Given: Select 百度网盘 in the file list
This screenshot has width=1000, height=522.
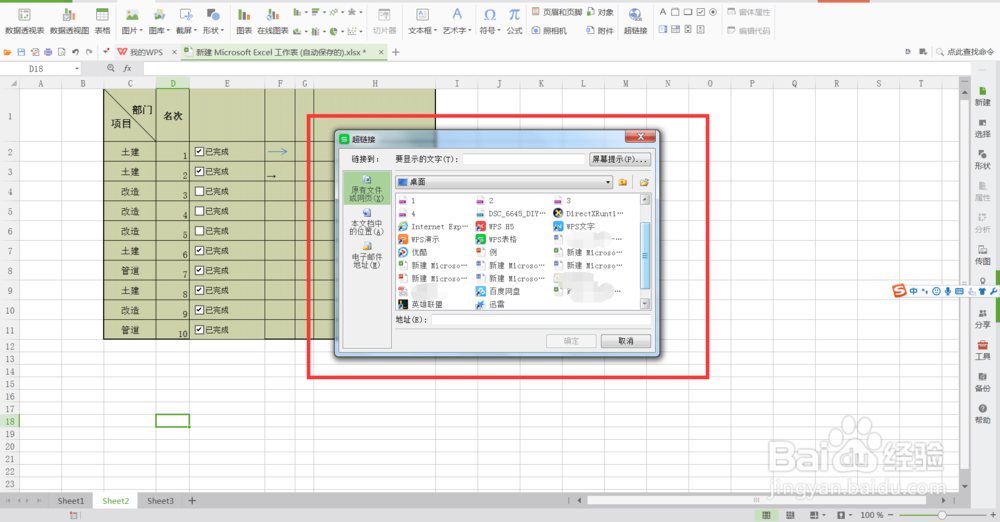Looking at the screenshot, I should click(x=498, y=291).
